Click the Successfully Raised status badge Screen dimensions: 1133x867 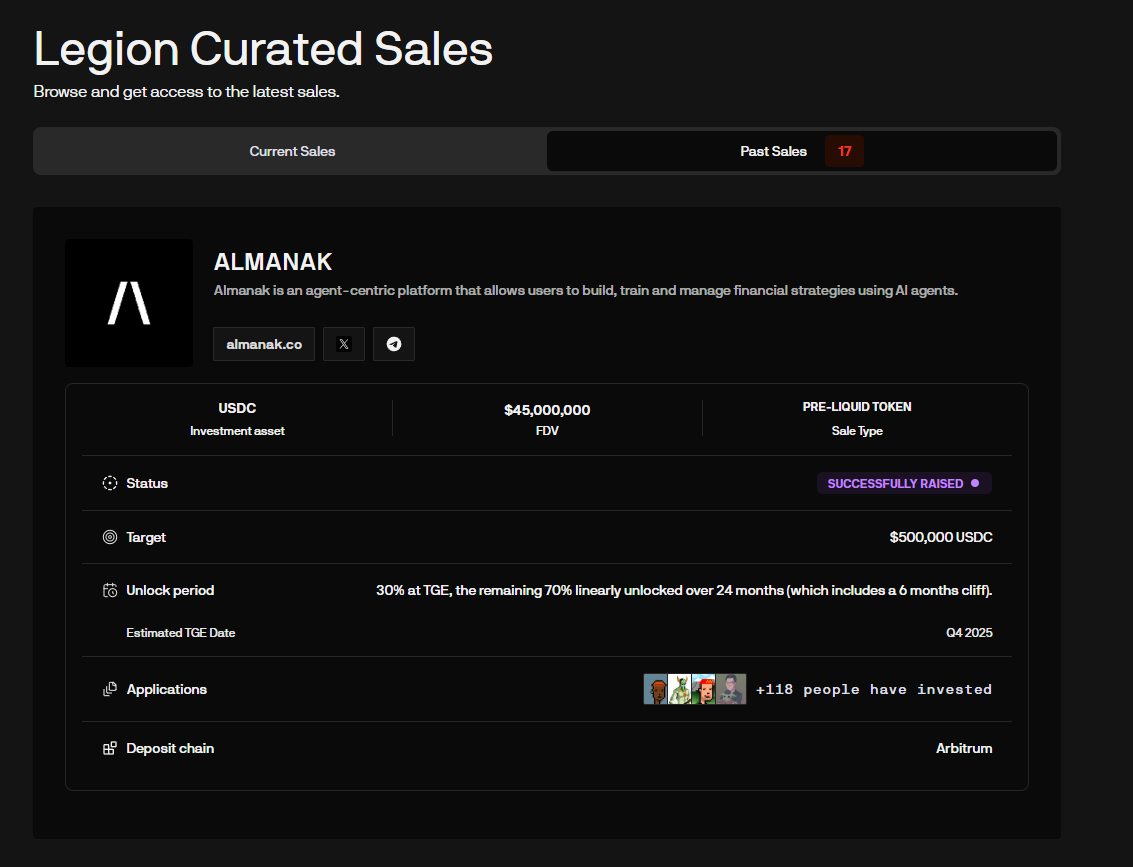coord(904,483)
